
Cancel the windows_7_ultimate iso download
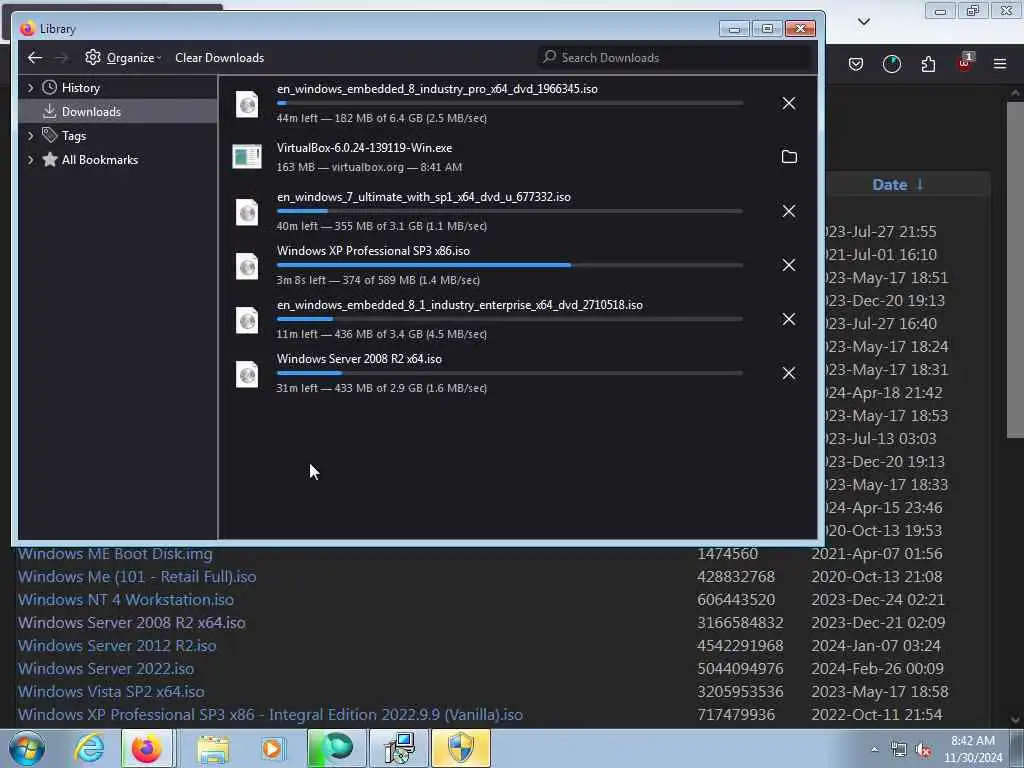point(789,211)
